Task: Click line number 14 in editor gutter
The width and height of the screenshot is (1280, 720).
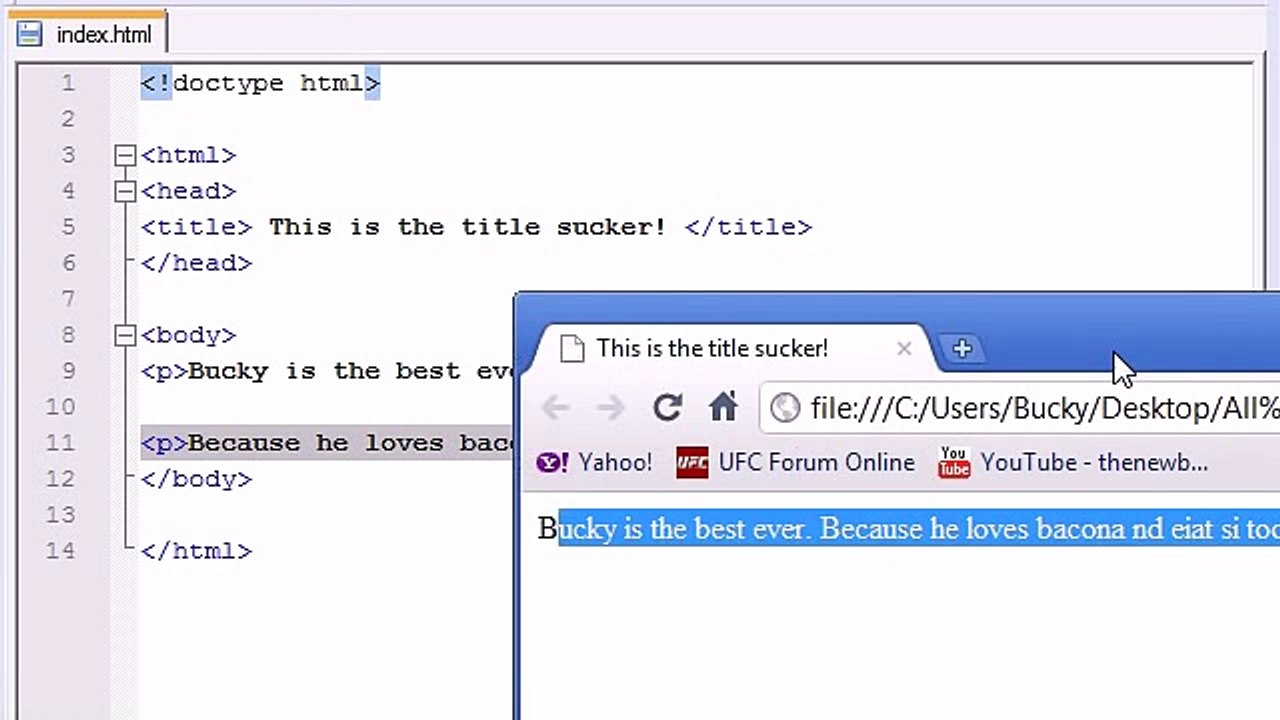Action: click(59, 551)
